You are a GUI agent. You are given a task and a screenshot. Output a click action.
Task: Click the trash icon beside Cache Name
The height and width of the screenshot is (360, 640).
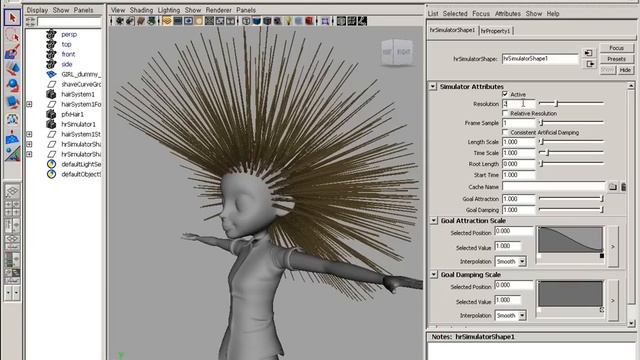(x=624, y=187)
